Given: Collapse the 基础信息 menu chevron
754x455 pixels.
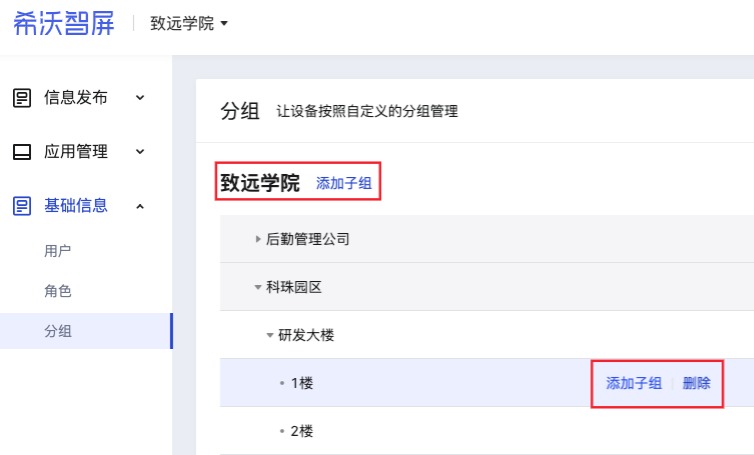Looking at the screenshot, I should pyautogui.click(x=140, y=206).
